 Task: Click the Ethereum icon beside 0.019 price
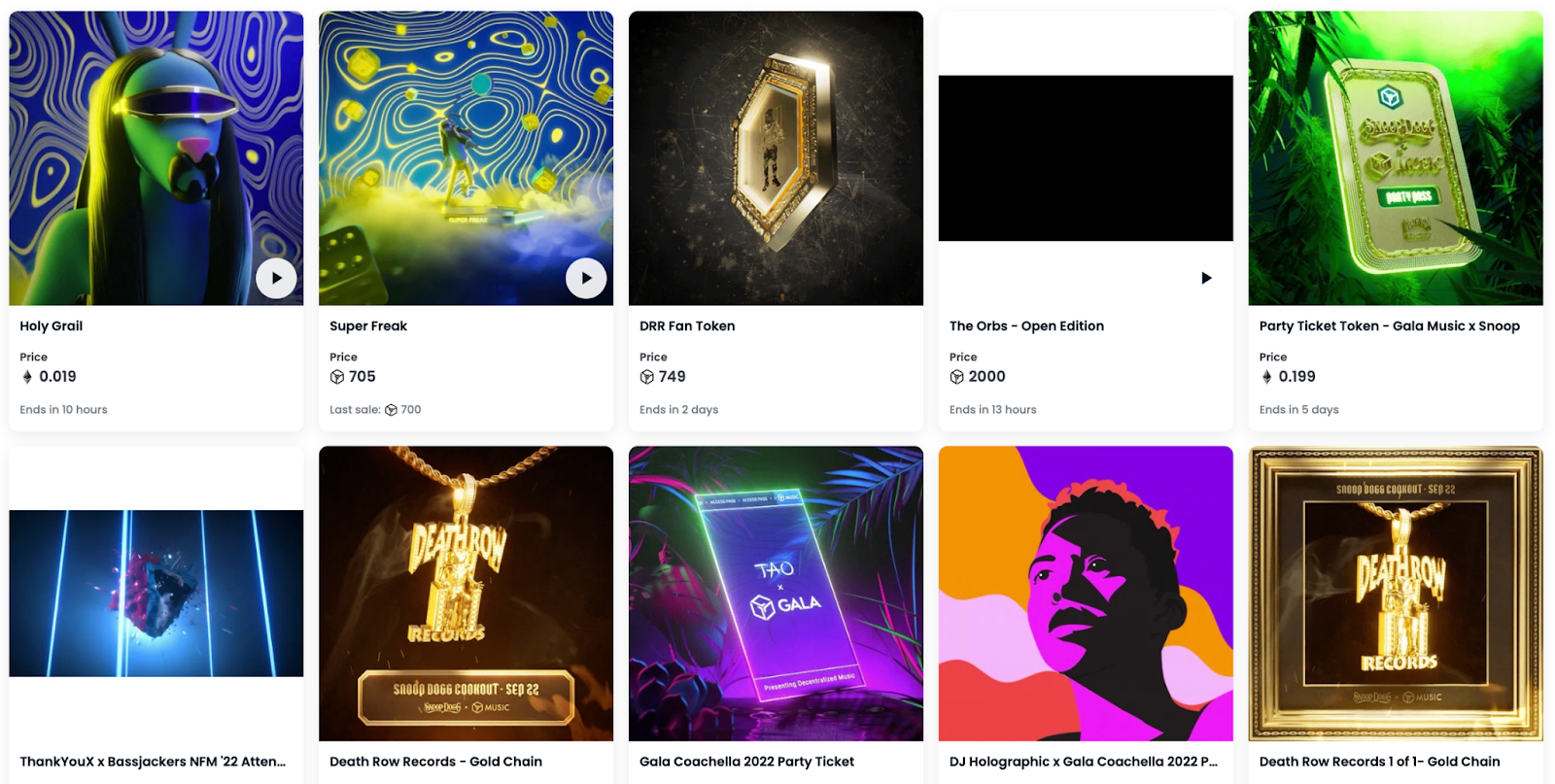click(x=27, y=377)
